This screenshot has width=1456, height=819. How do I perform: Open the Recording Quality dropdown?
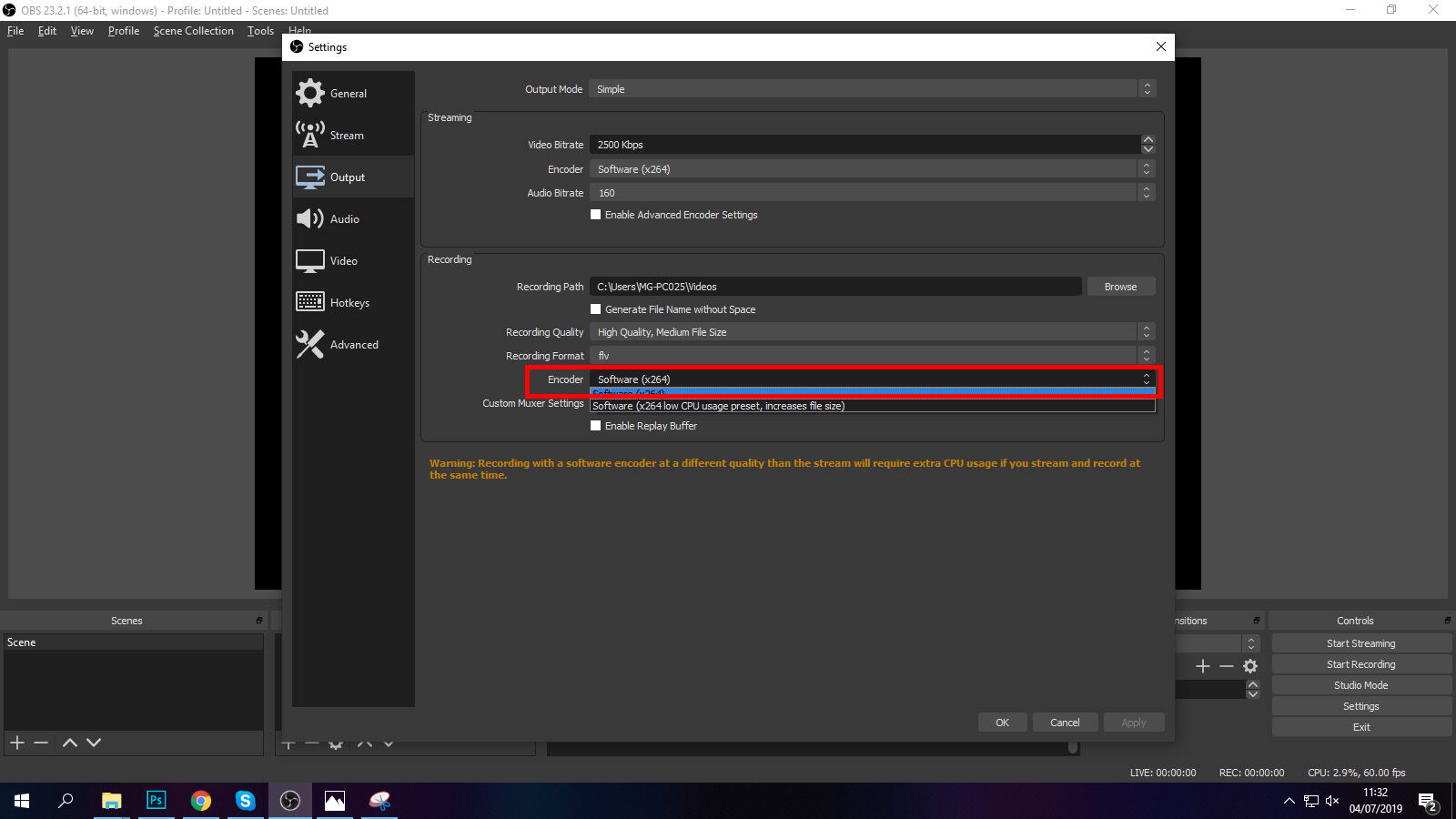point(872,332)
